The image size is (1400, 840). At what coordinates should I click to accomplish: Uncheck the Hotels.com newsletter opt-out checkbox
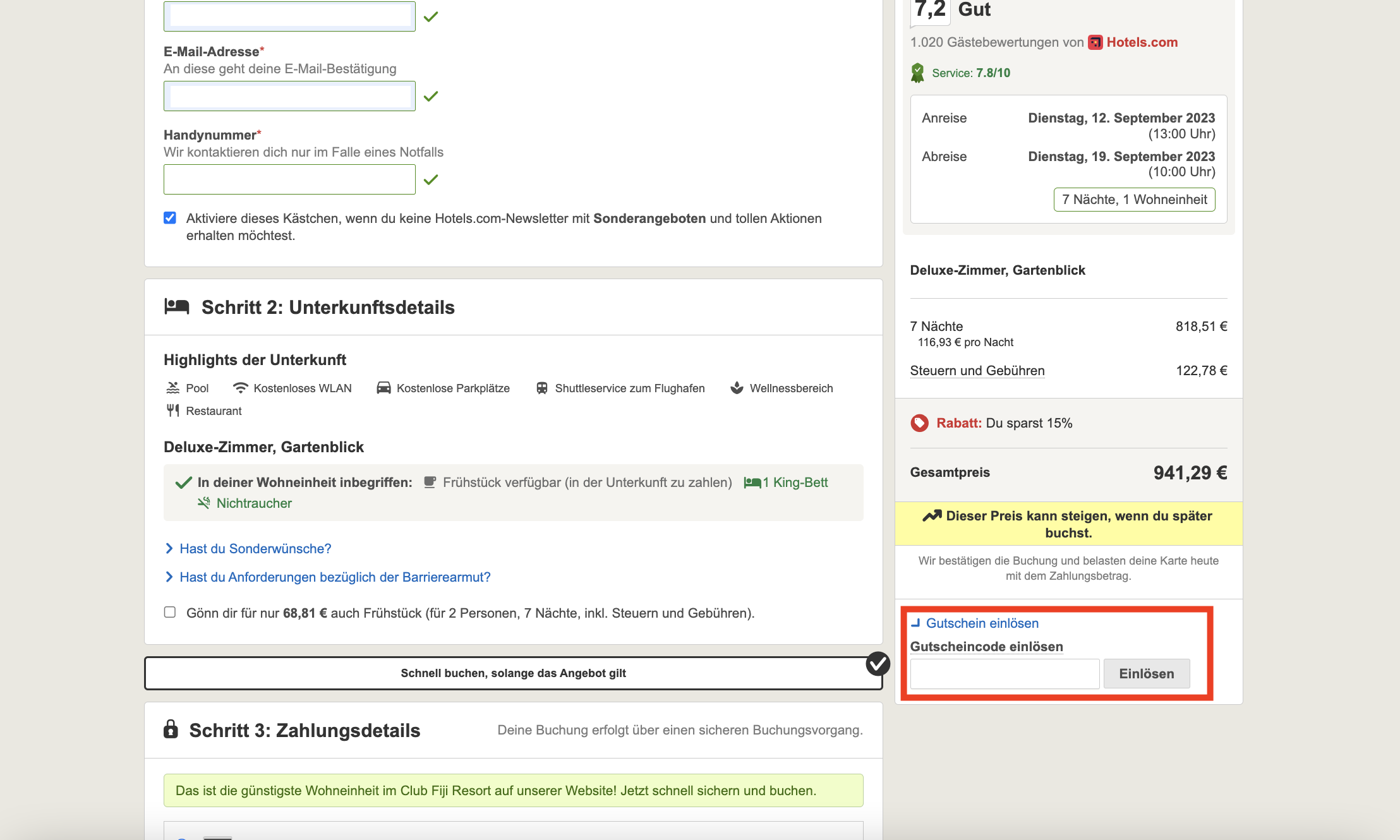tap(169, 218)
